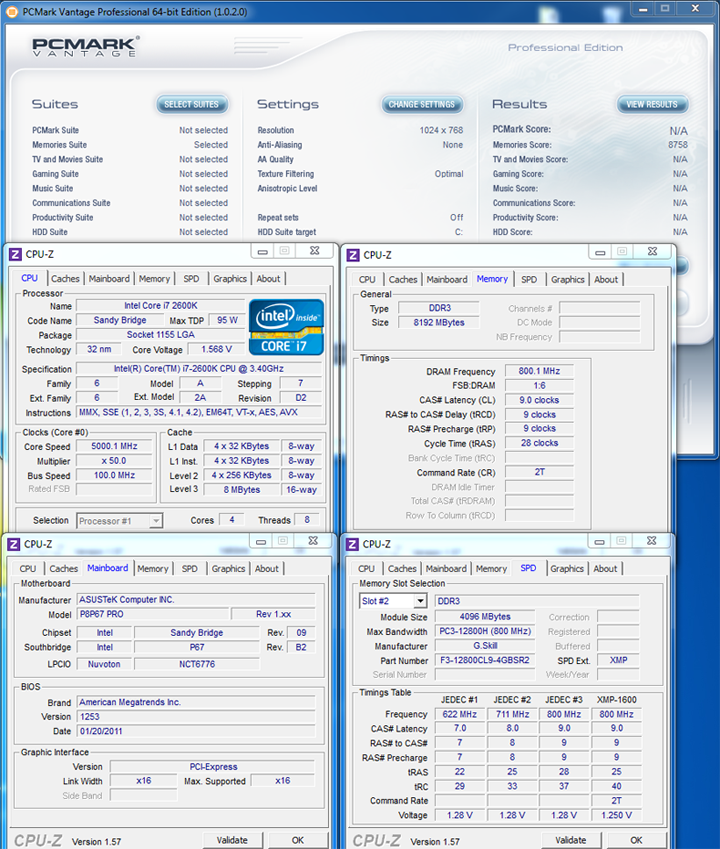Click the PCMark Vantage orange title bar icon
This screenshot has height=849, width=720.
[x=11, y=11]
